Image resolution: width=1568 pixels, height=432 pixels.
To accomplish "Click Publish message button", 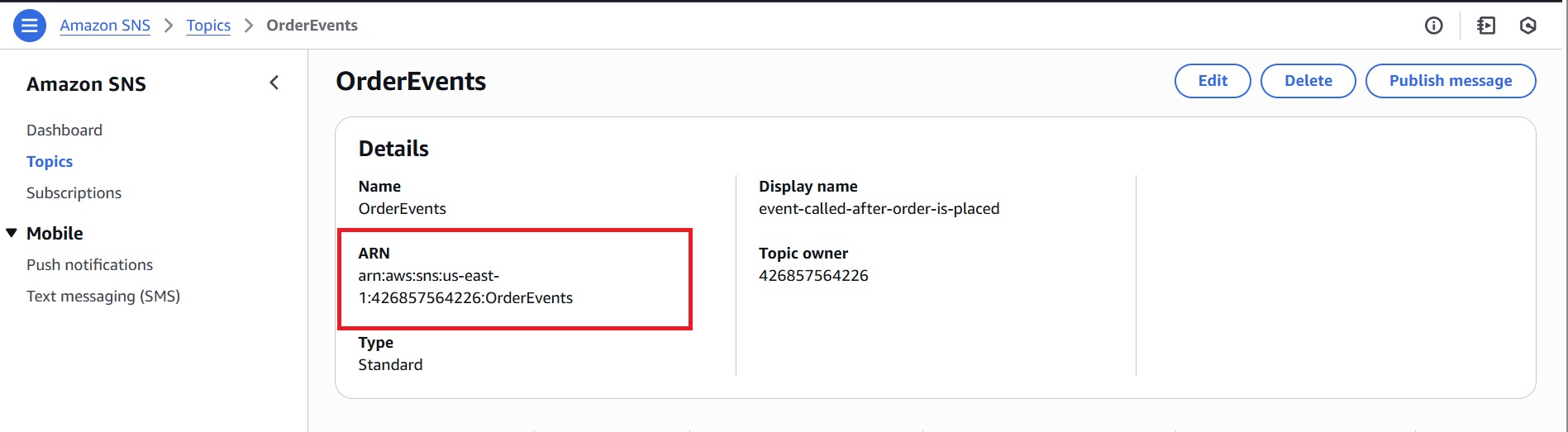I will (1450, 81).
